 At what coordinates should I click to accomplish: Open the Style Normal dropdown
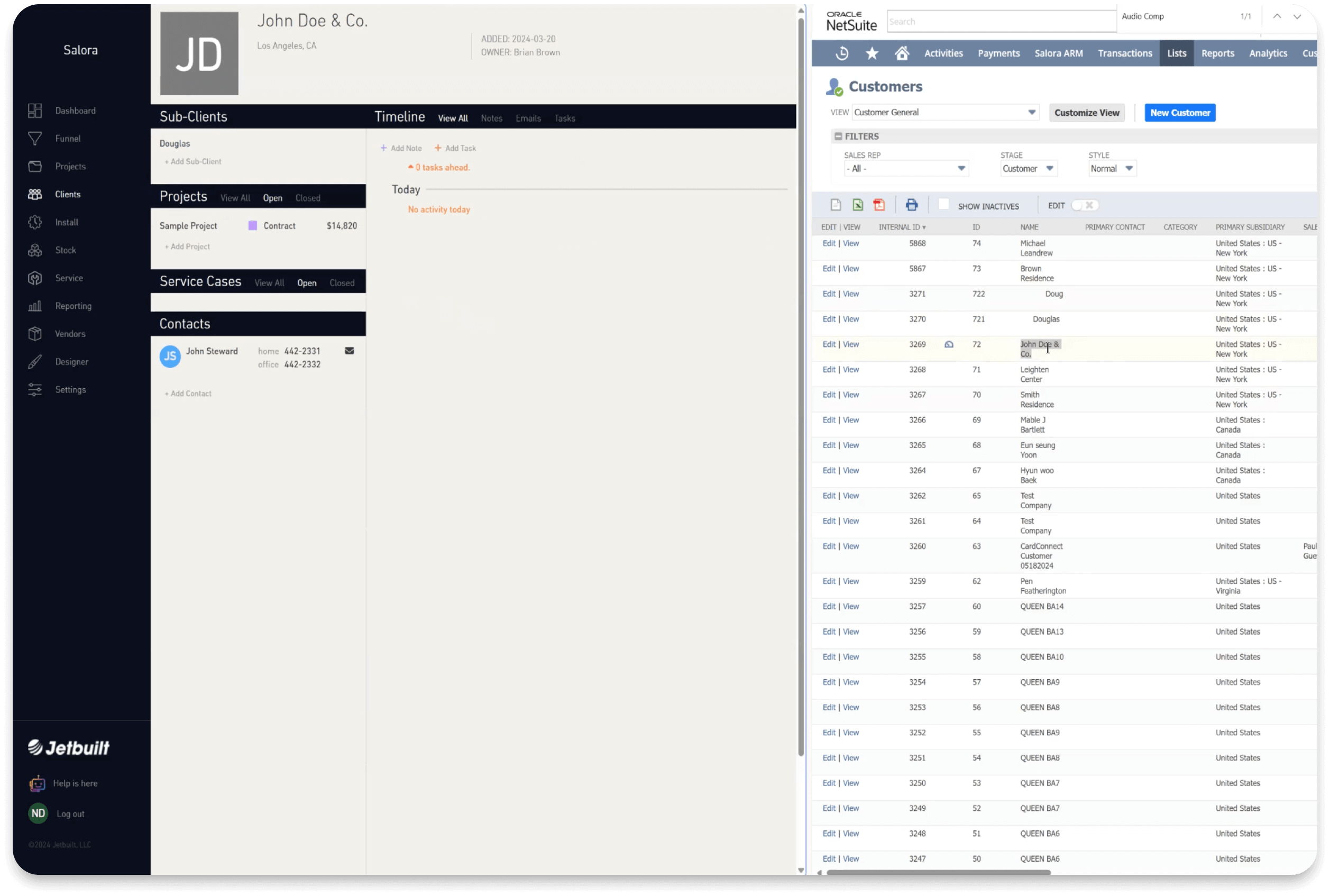(x=1129, y=169)
